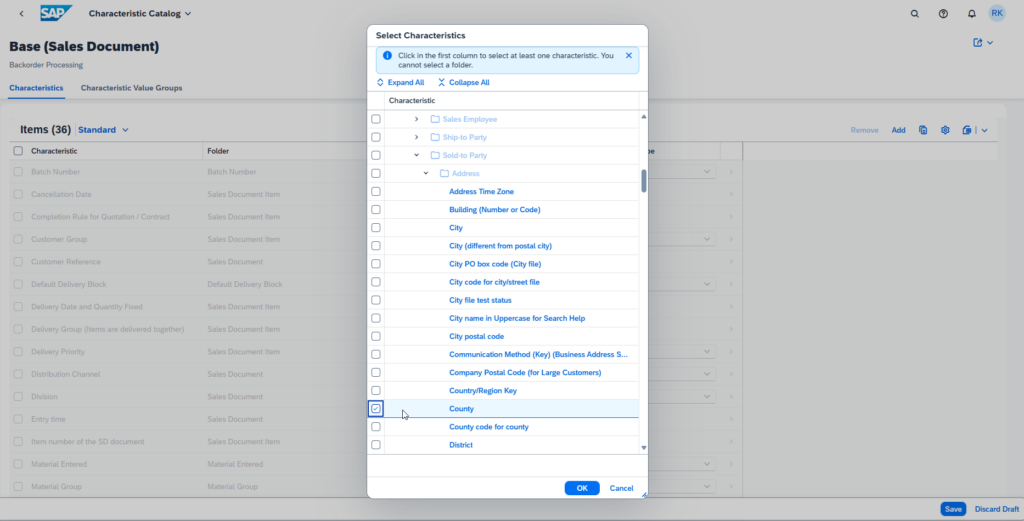This screenshot has height=521, width=1024.
Task: Open the share options dropdown arrow
Action: click(x=990, y=42)
